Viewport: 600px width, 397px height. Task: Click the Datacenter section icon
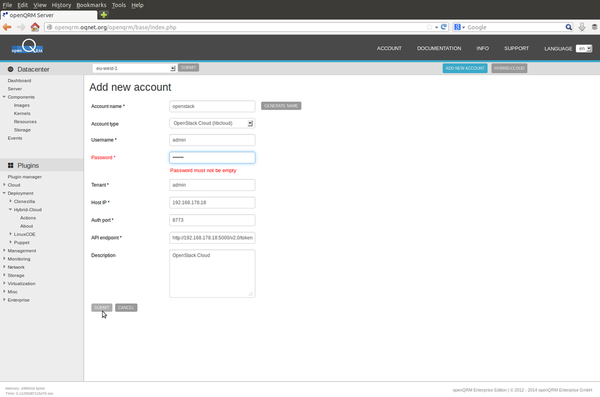11,69
